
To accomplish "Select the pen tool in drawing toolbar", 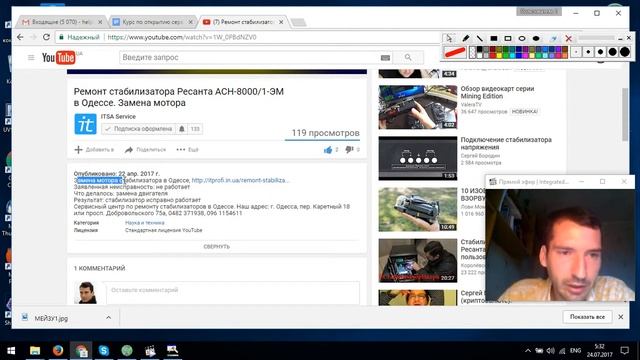I will coord(466,38).
